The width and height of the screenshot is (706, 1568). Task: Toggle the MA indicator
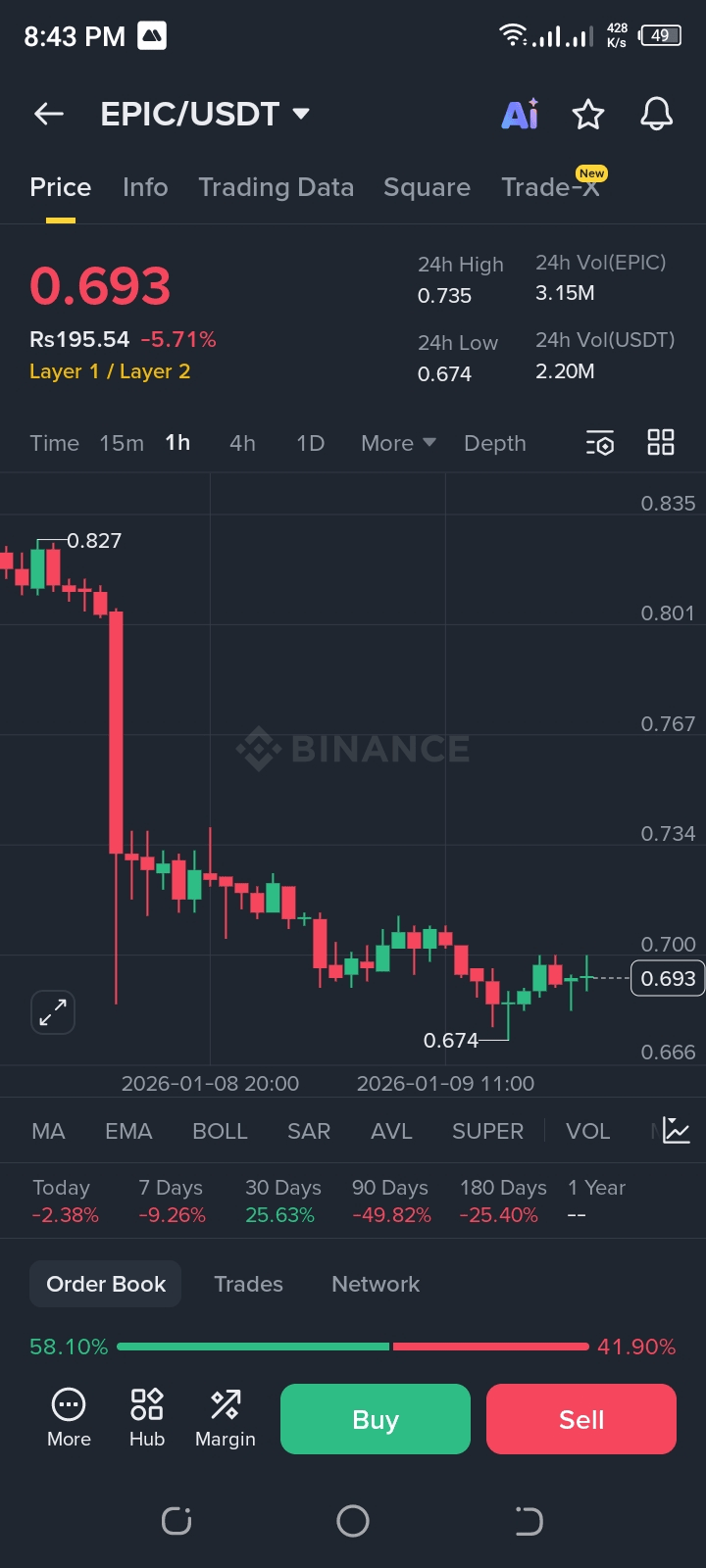[x=48, y=1131]
